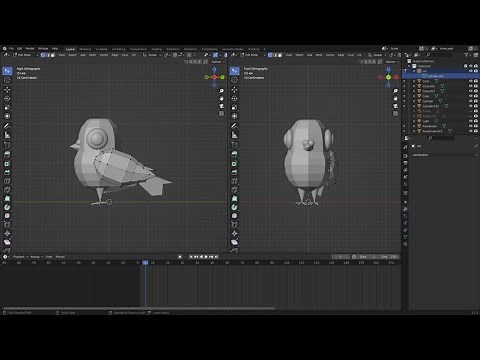480x360 pixels.
Task: Open Mesh menu in Right Orthographic header
Action: [x=92, y=55]
